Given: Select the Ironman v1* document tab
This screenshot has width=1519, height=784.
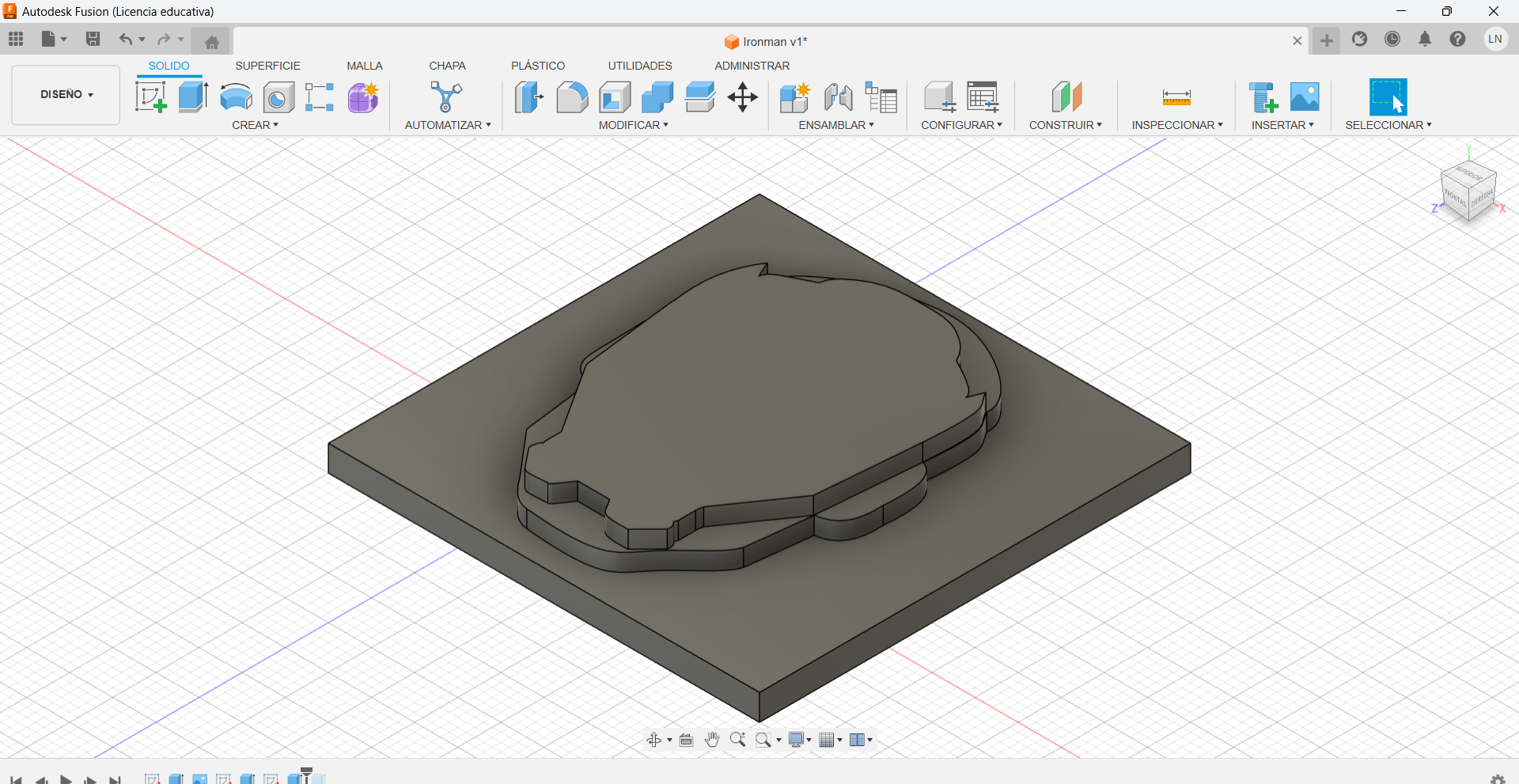Looking at the screenshot, I should 766,42.
